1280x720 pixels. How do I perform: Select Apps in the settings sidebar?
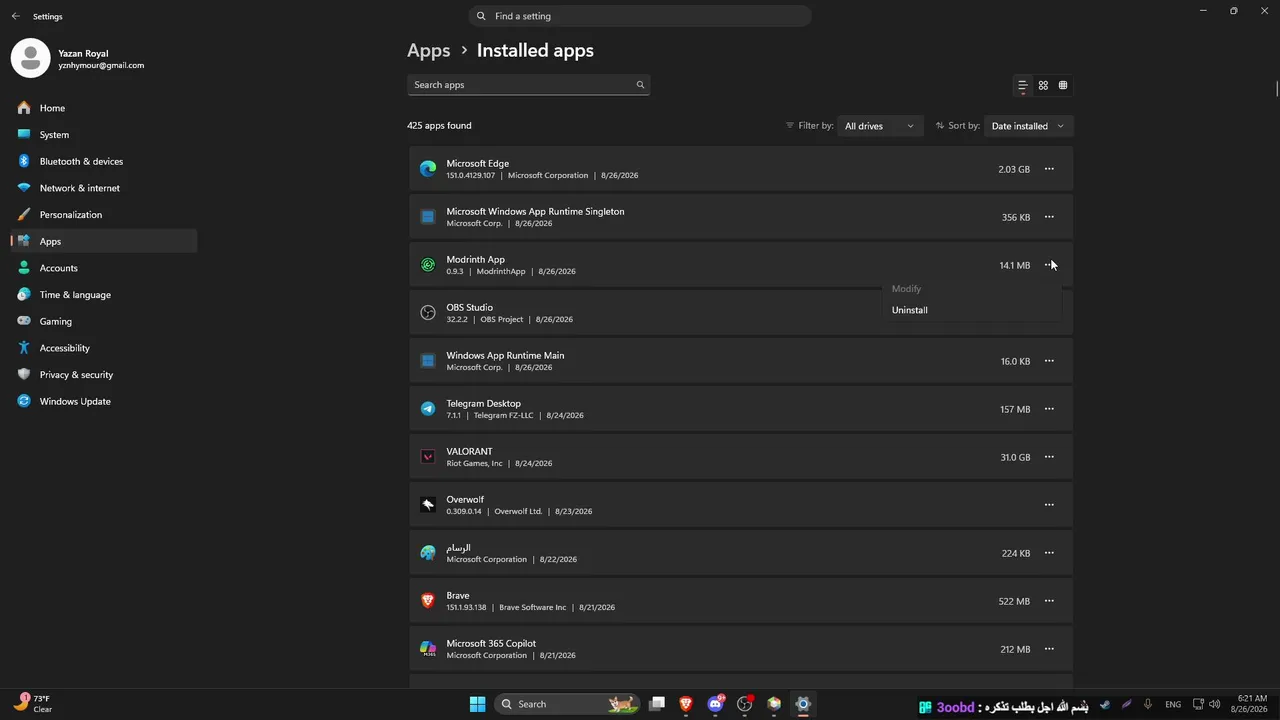(104, 241)
